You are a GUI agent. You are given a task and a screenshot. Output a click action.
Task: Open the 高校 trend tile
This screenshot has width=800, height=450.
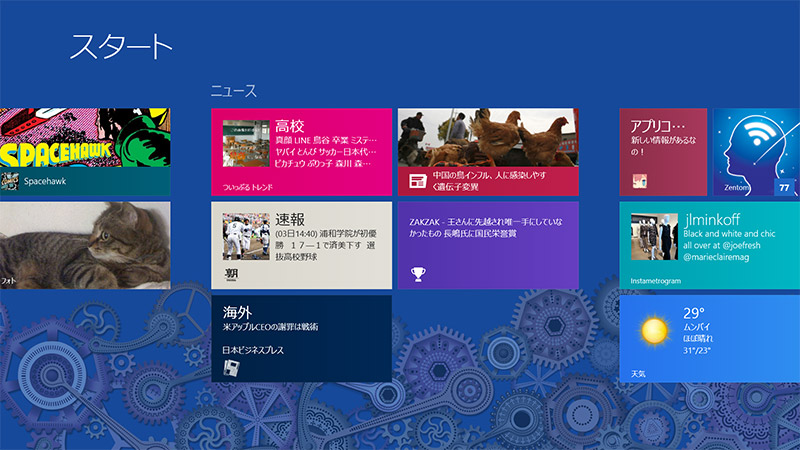301,152
